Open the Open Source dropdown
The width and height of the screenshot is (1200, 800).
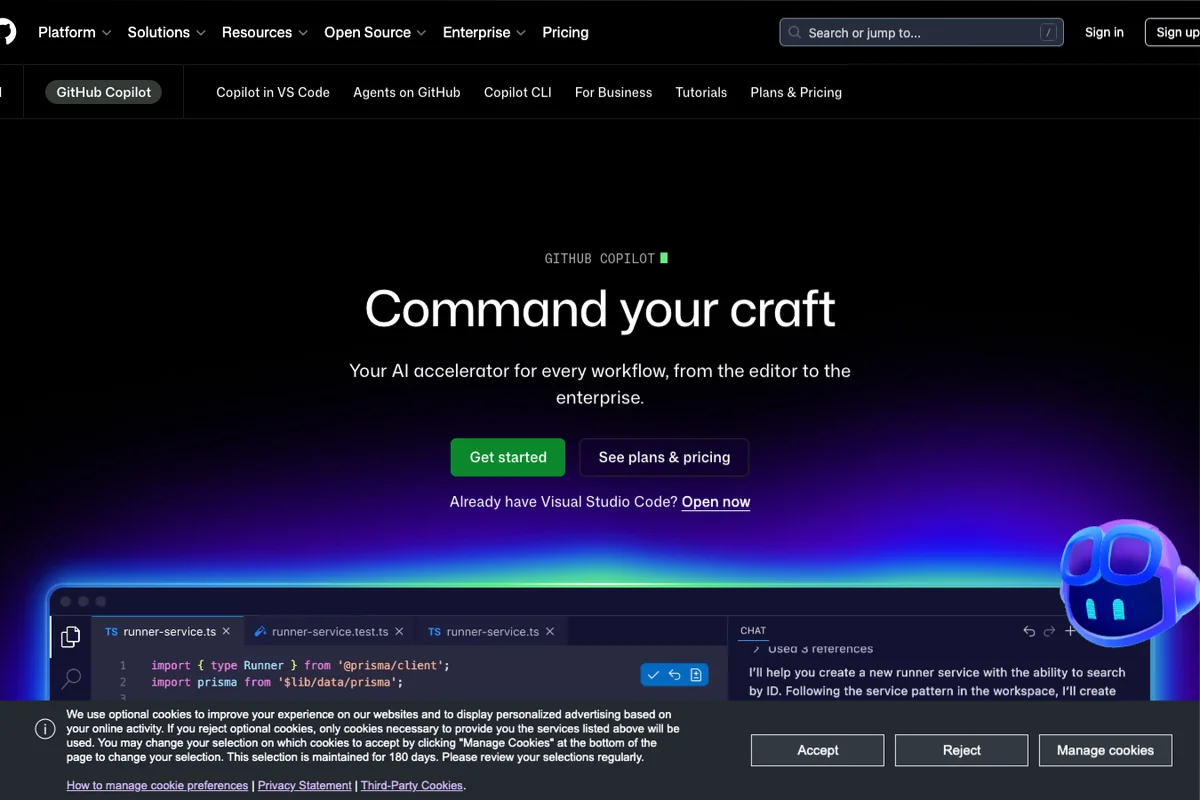click(x=375, y=32)
